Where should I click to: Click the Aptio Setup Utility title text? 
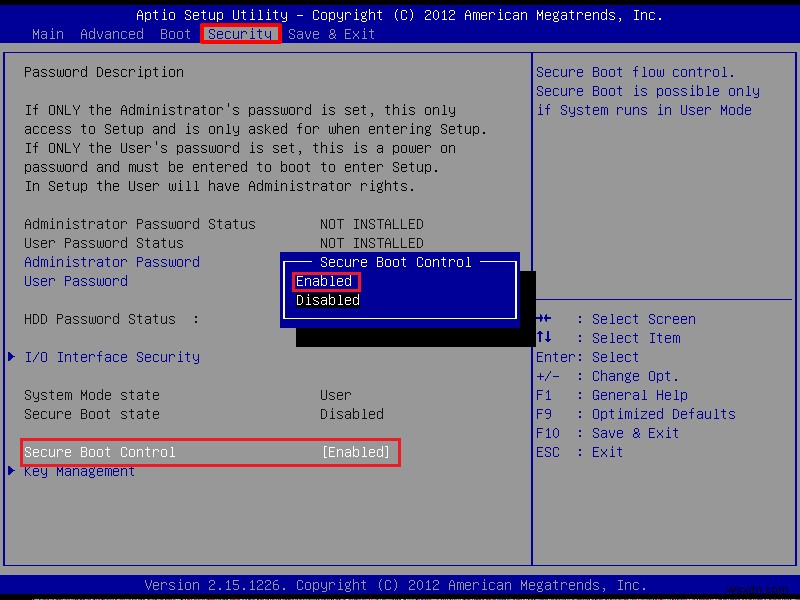coord(399,15)
